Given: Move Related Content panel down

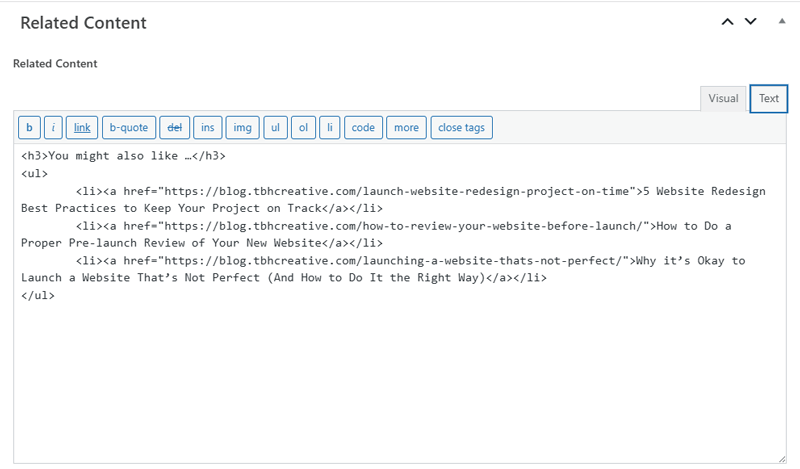Looking at the screenshot, I should click(751, 22).
